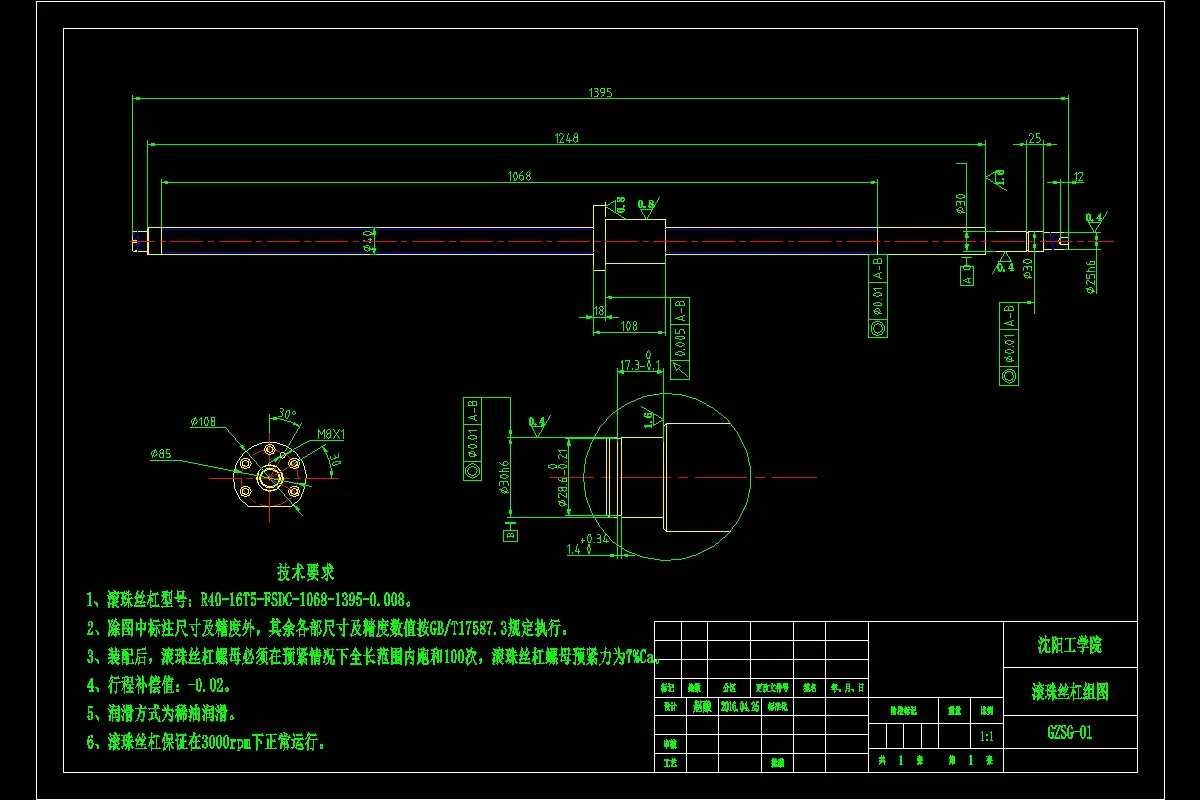Select the 工艺 cell in title block
The image size is (1200, 800).
pyautogui.click(x=670, y=763)
